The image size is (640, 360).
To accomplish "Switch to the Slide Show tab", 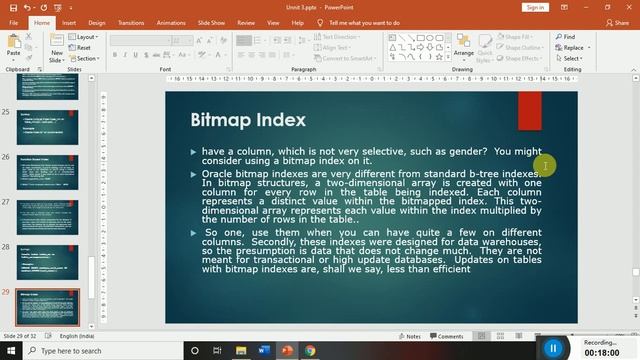I will click(x=211, y=23).
